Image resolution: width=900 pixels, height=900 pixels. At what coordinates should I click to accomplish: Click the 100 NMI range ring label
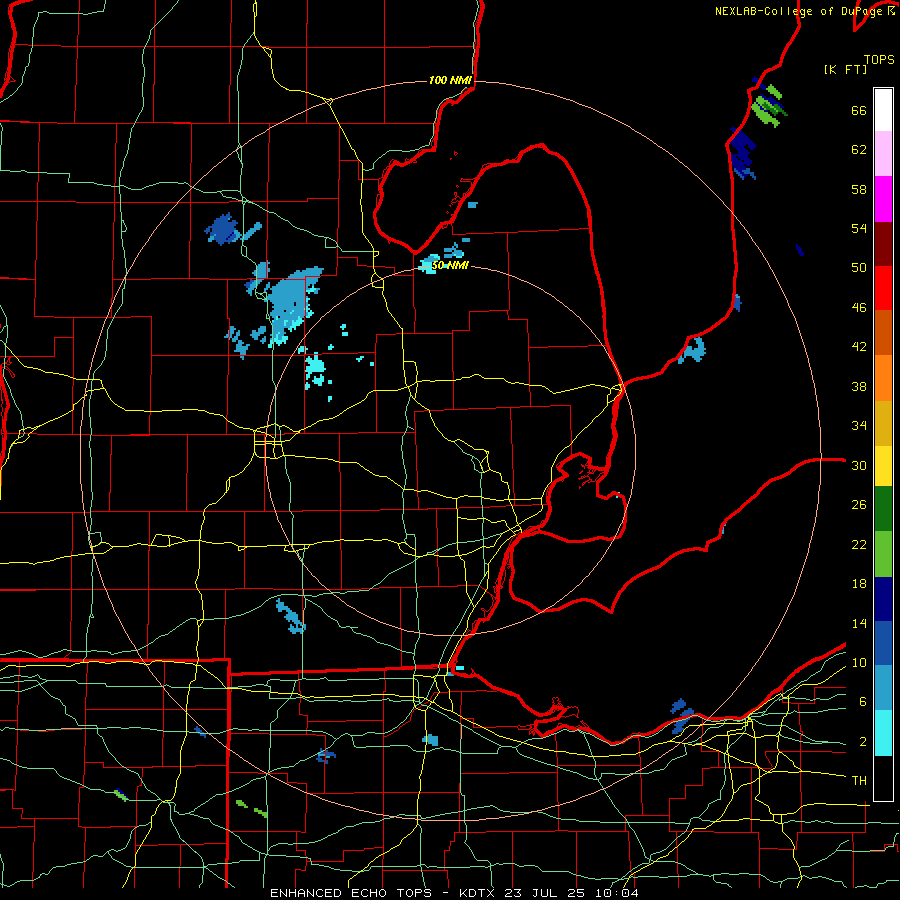[450, 80]
